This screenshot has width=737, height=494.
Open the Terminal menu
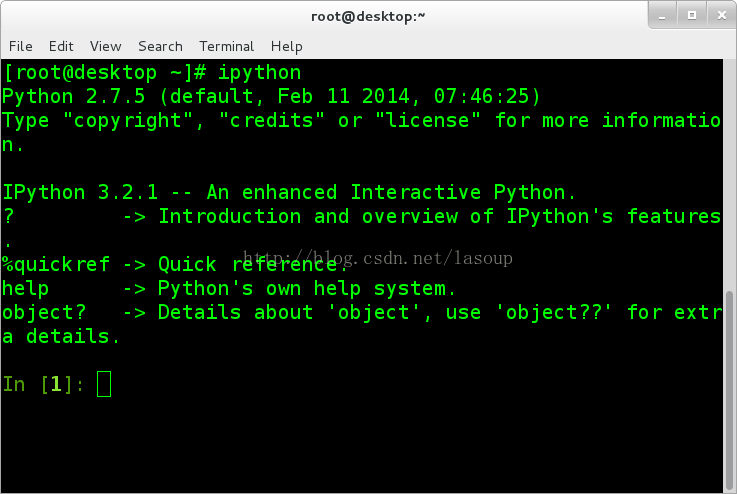[x=226, y=46]
